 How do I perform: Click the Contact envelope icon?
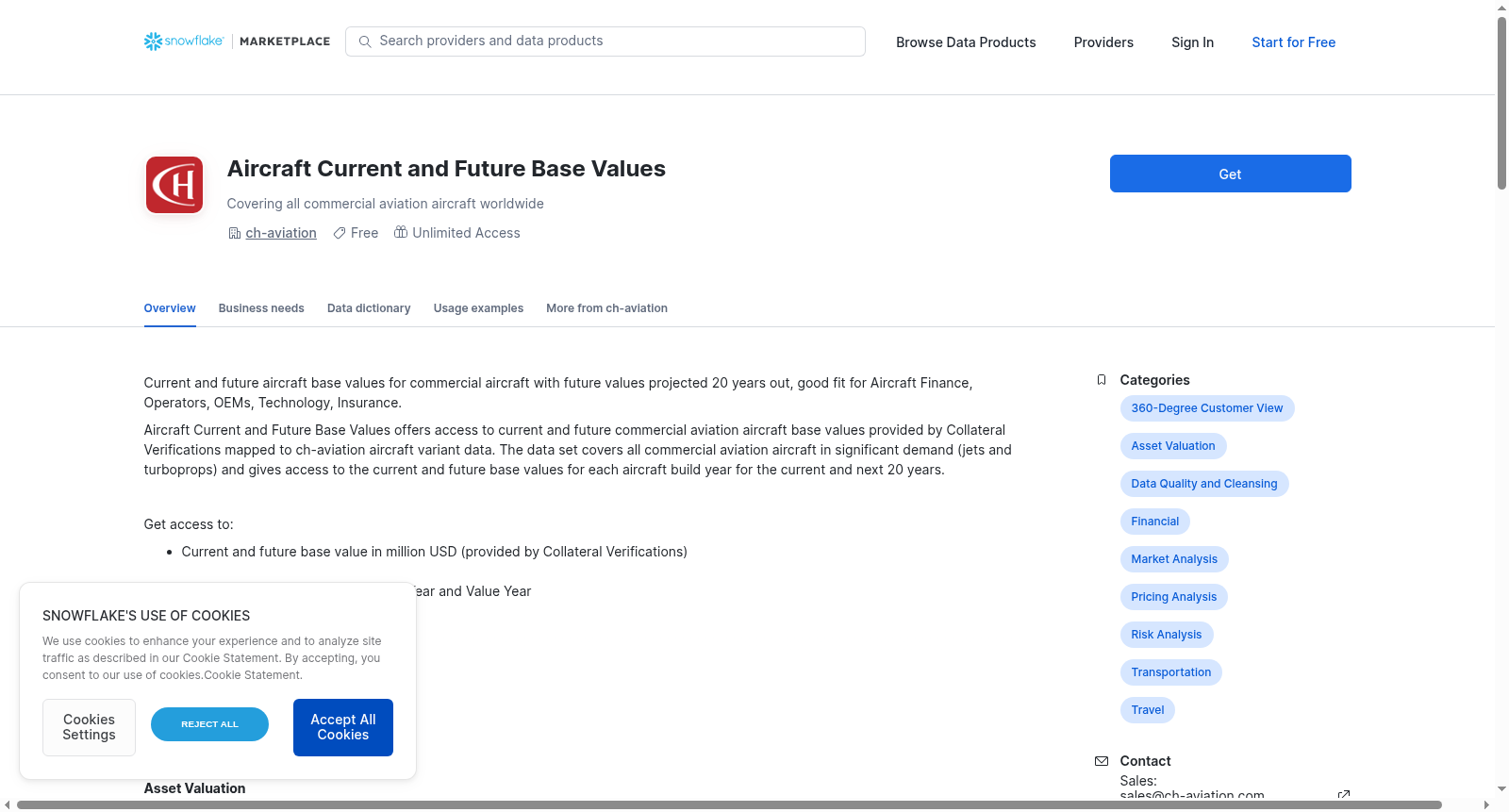pos(1102,761)
